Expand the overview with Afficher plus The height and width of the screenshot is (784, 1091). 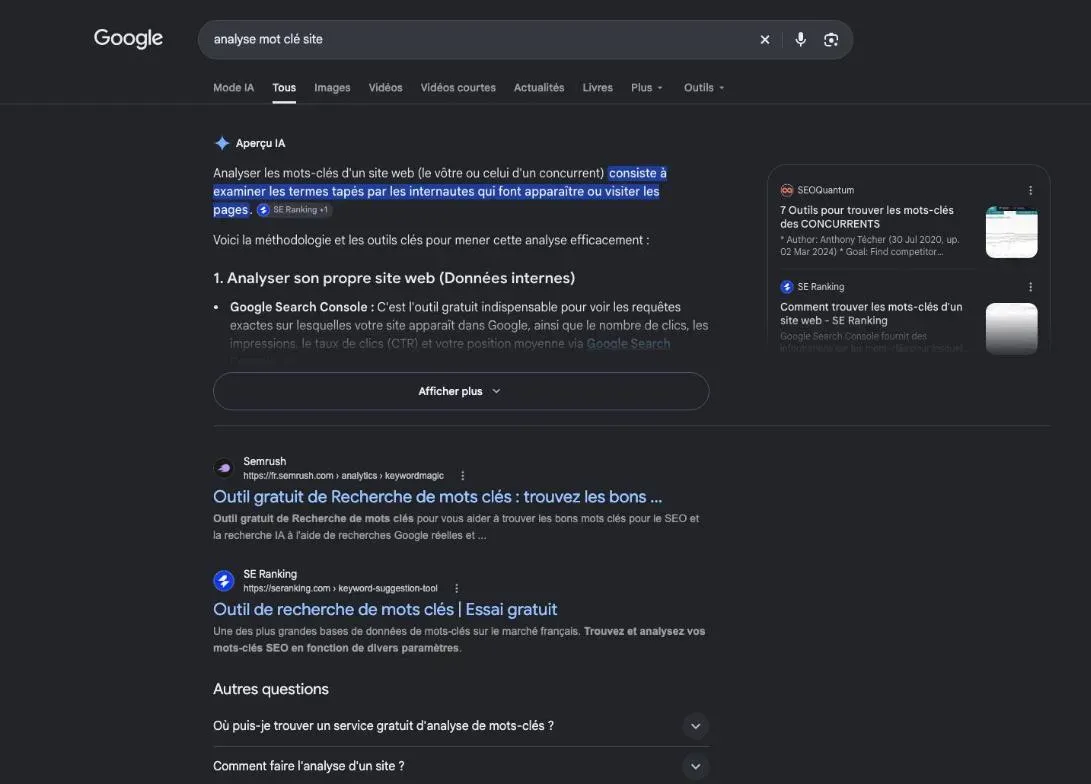[461, 391]
